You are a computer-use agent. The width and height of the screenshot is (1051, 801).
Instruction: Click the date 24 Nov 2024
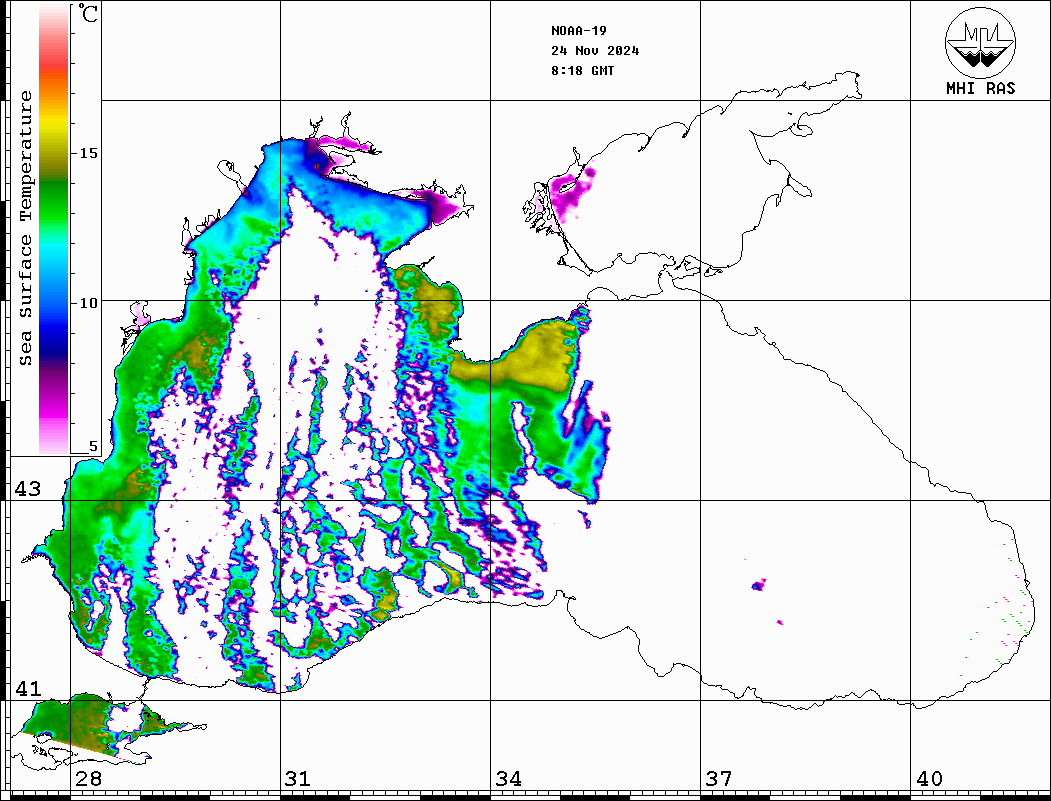pyautogui.click(x=595, y=51)
